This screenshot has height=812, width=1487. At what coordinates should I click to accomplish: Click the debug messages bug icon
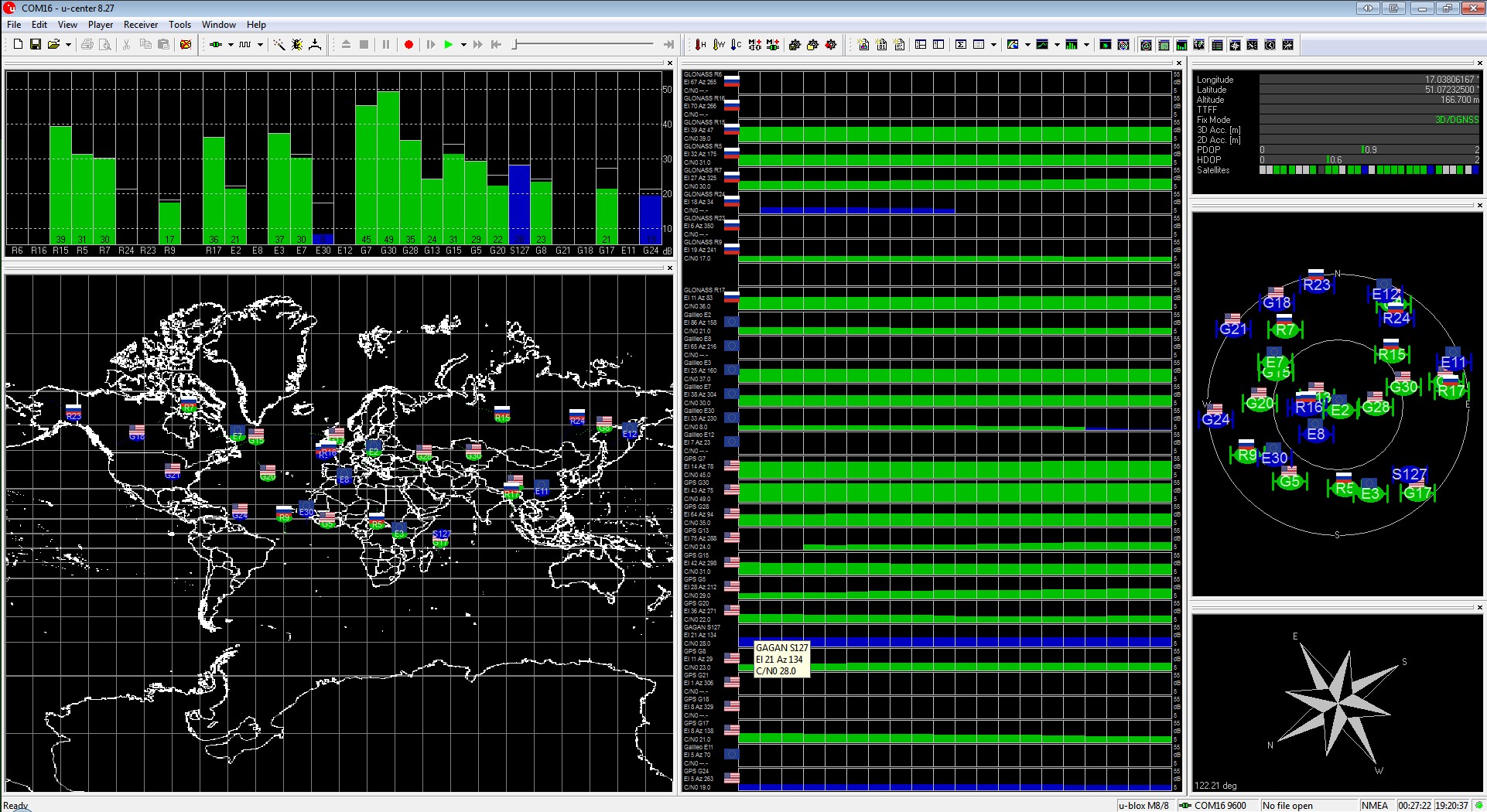(297, 45)
